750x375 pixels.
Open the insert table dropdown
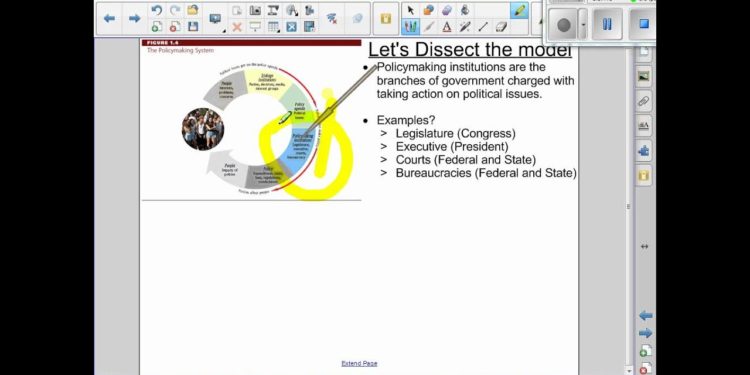click(x=273, y=27)
